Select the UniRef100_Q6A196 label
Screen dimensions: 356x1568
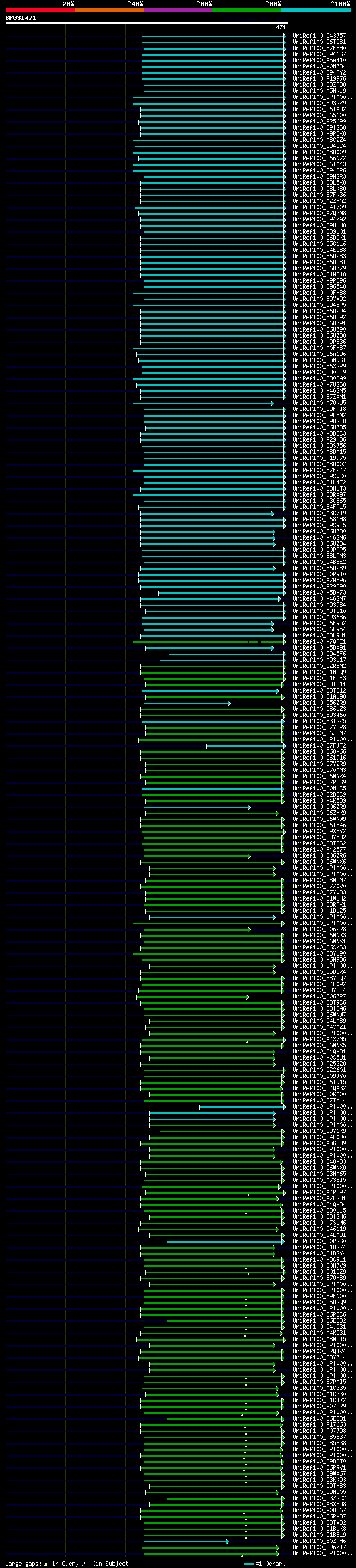[x=319, y=354]
